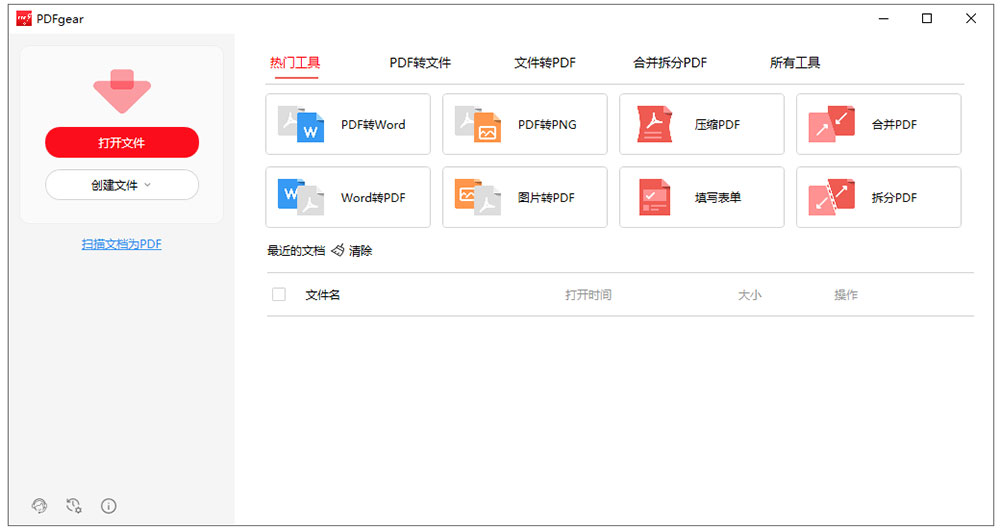Click the red 打开文件 button

click(x=122, y=142)
